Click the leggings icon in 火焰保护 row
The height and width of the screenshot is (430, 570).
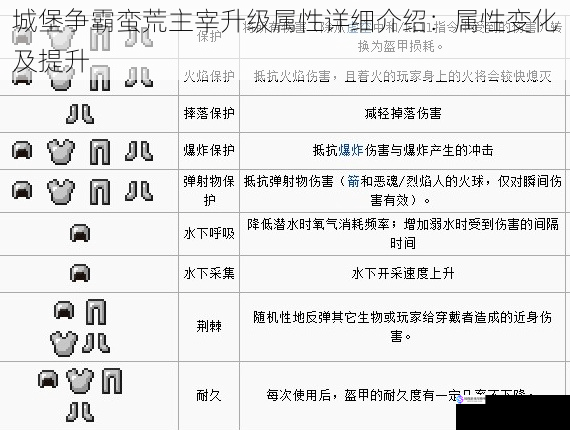coord(100,77)
